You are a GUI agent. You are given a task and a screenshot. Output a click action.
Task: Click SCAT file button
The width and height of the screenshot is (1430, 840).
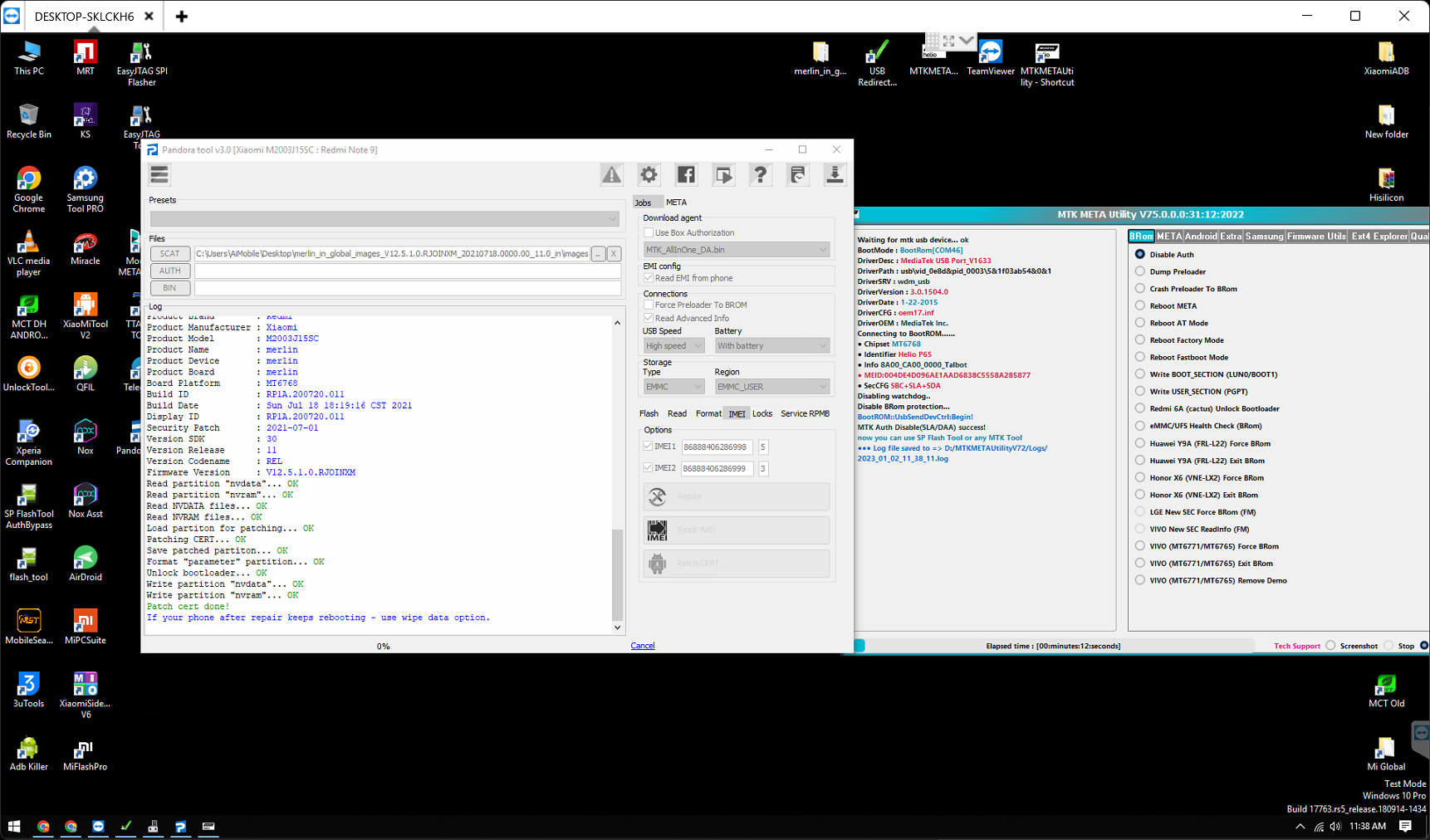[x=170, y=253]
